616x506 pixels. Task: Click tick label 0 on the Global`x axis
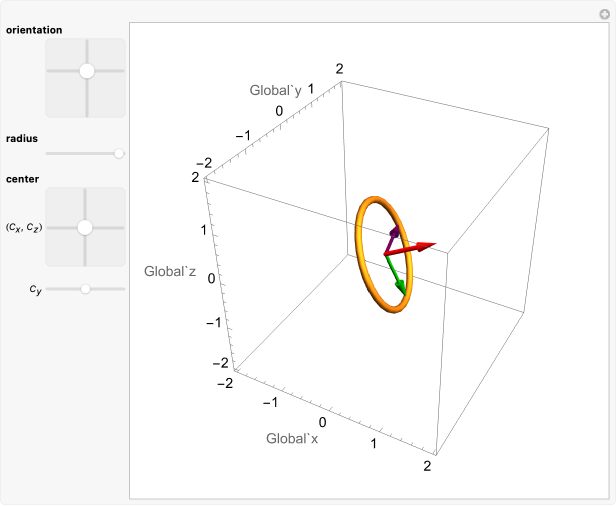coord(322,423)
